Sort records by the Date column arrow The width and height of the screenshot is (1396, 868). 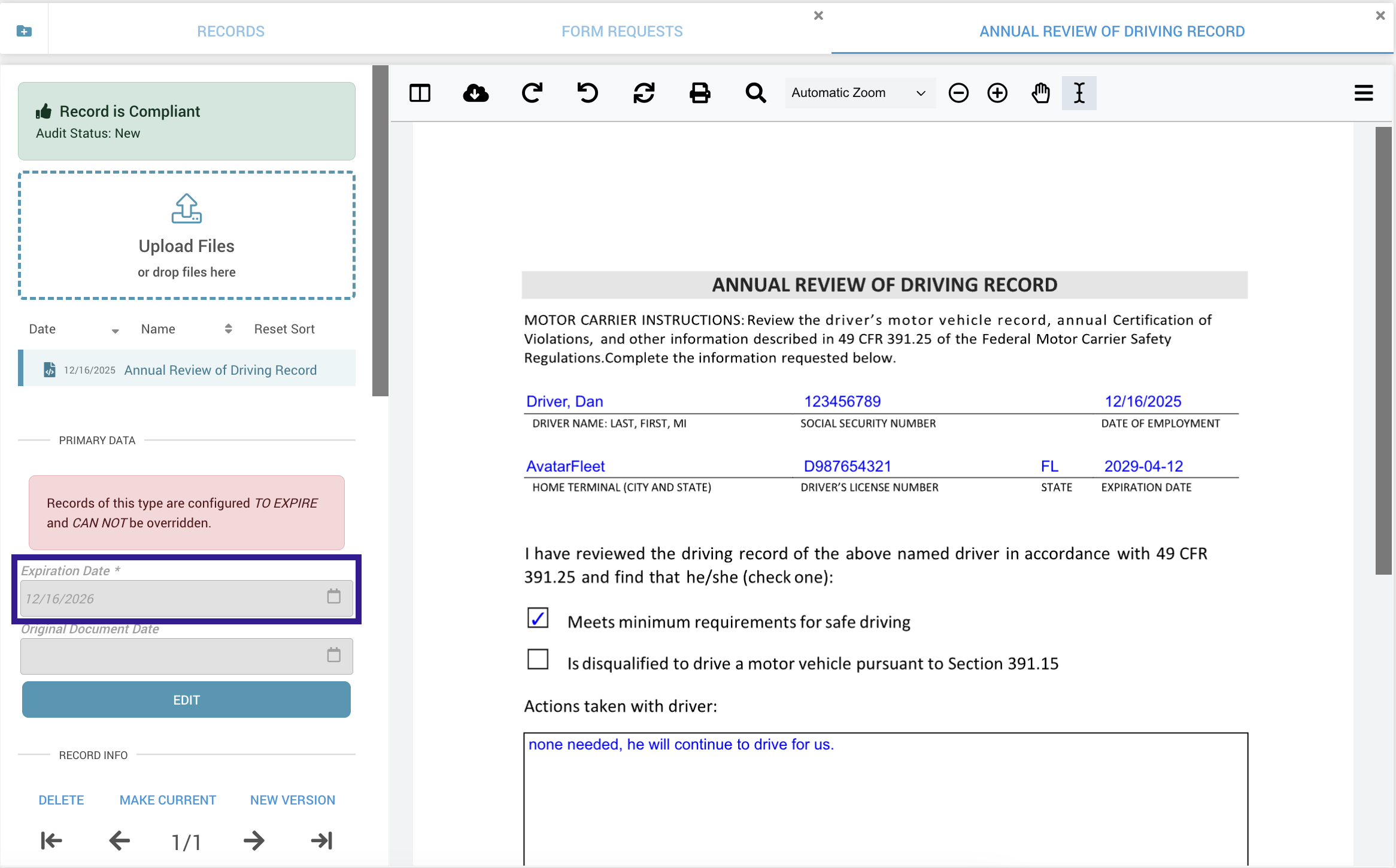[115, 330]
